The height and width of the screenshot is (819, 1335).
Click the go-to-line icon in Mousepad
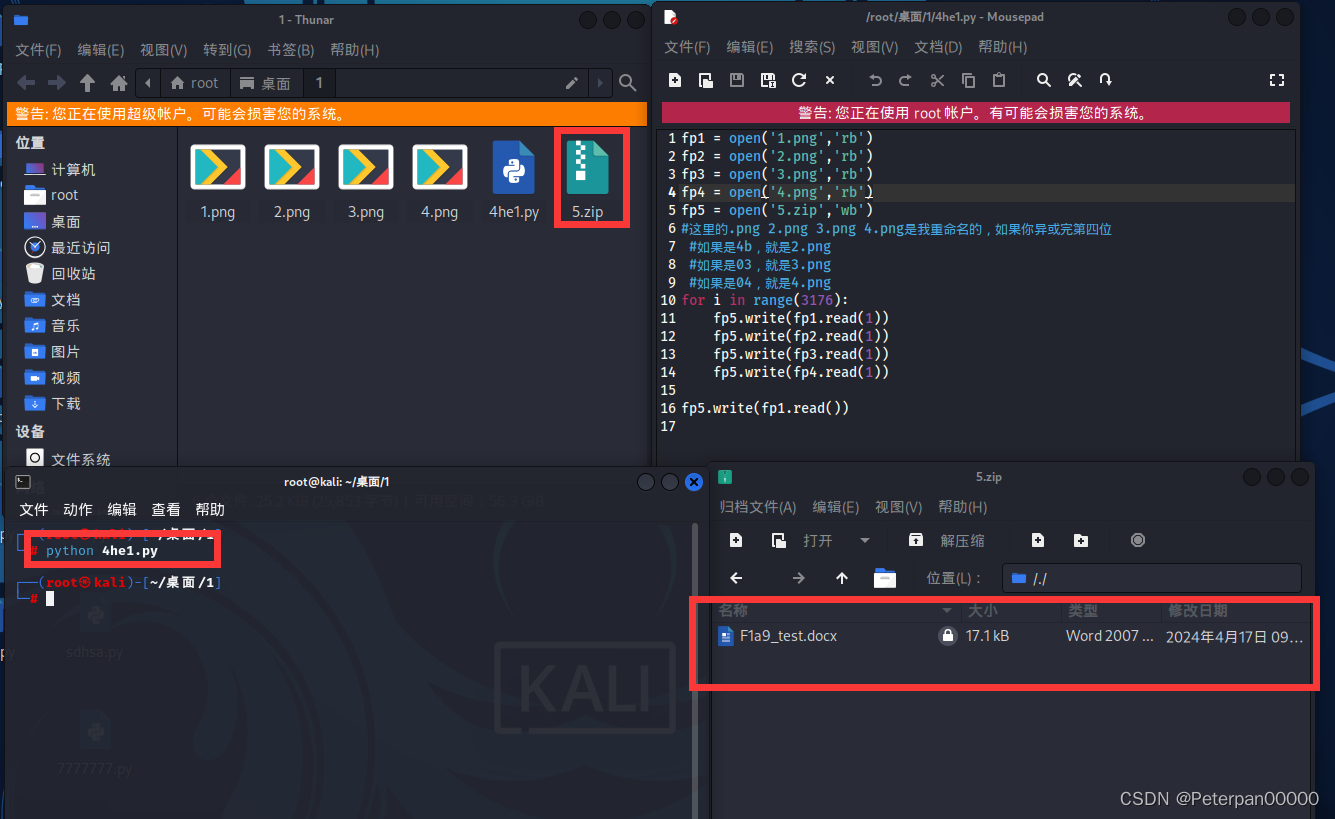coord(1106,80)
